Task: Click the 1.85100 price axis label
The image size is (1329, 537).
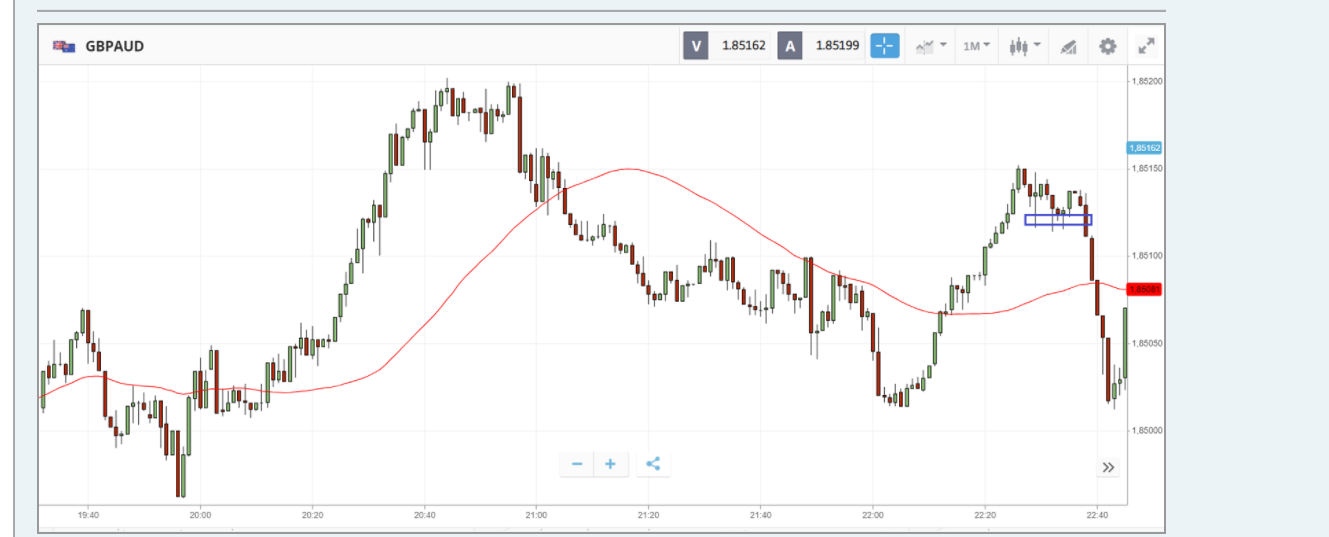Action: coord(1146,256)
